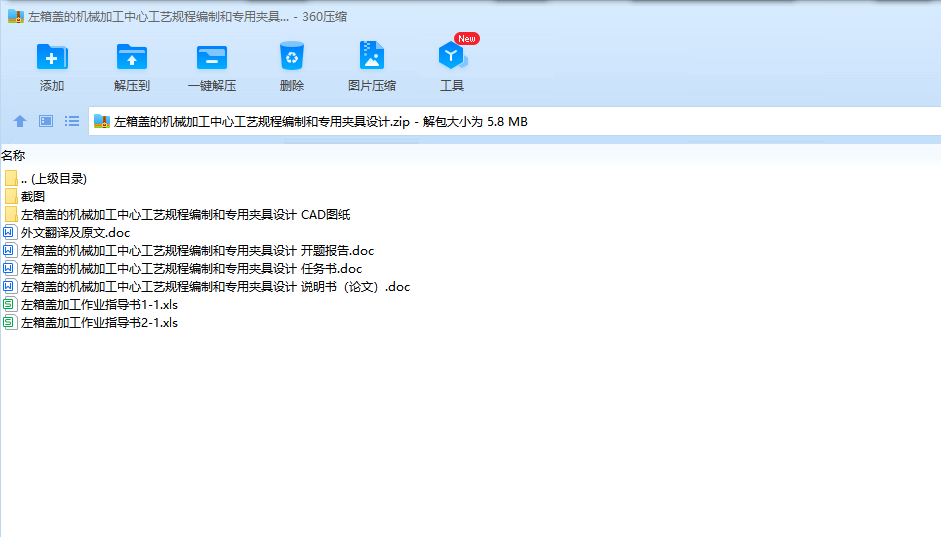Click the 作业指导书1-1.xls spreadsheet icon

pyautogui.click(x=9, y=304)
